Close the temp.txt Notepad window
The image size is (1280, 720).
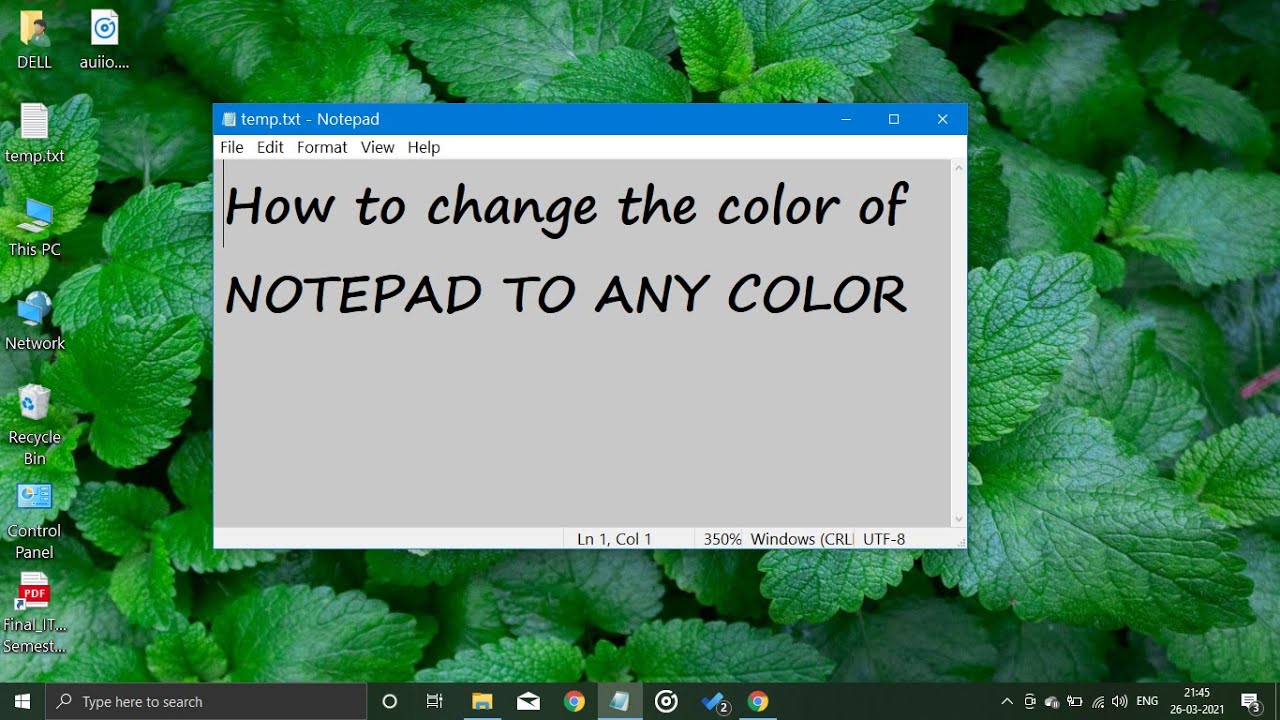(x=942, y=119)
